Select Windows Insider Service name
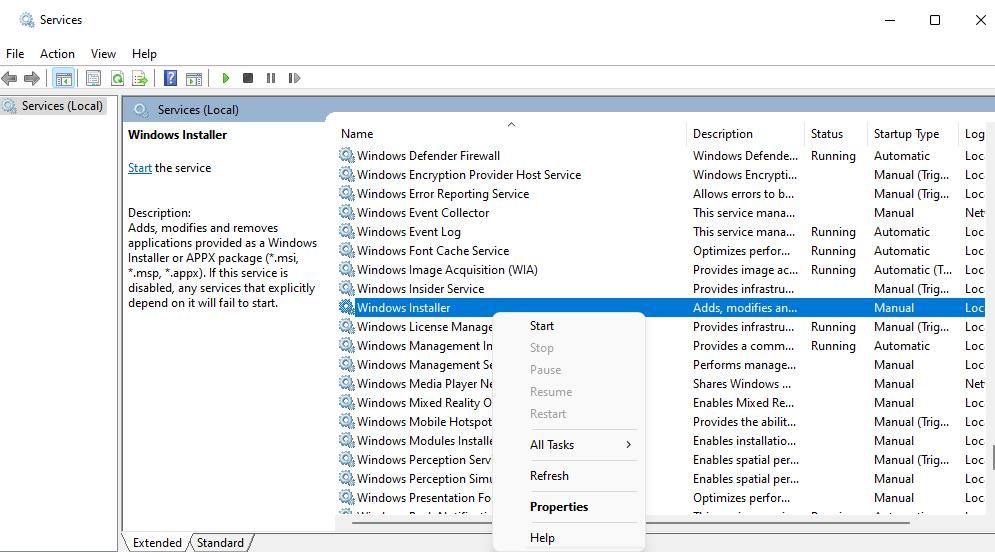Image resolution: width=995 pixels, height=552 pixels. click(421, 289)
